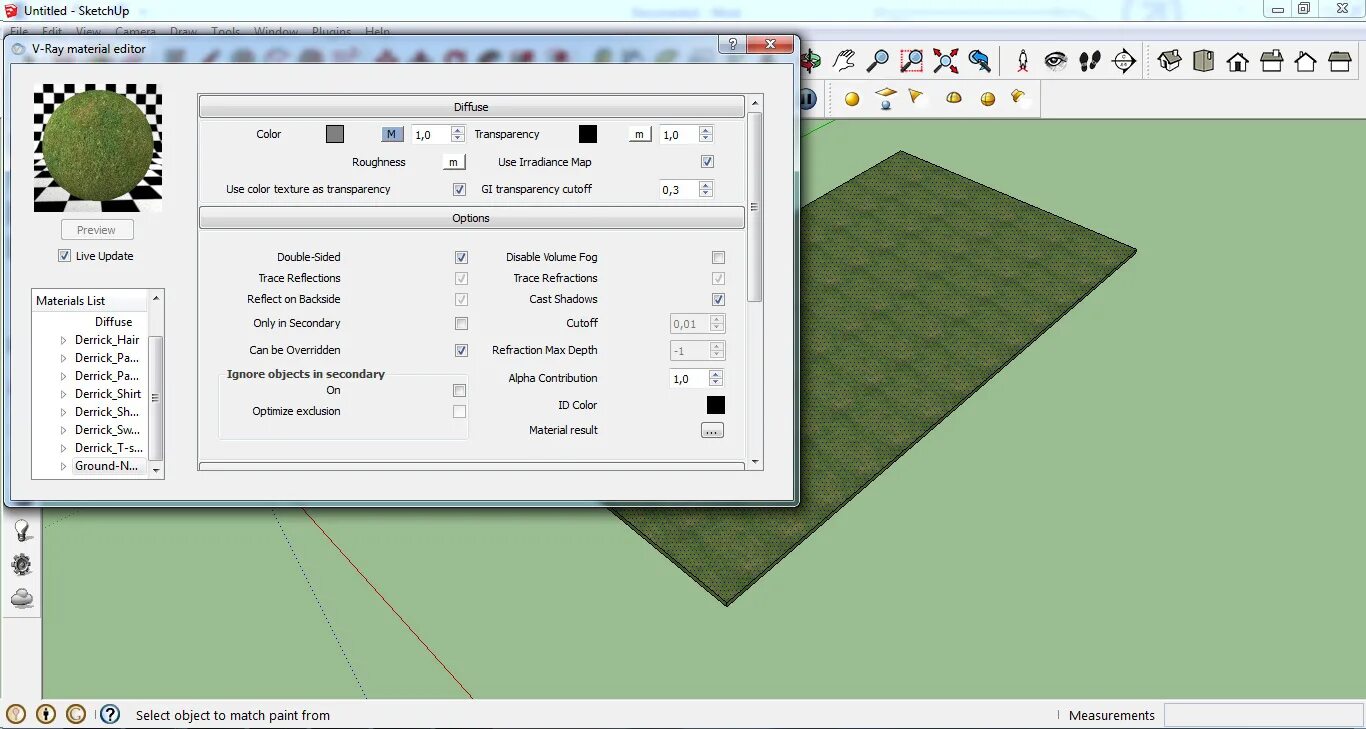The height and width of the screenshot is (729, 1366).
Task: Select the Walk tool
Action: [x=1089, y=61]
